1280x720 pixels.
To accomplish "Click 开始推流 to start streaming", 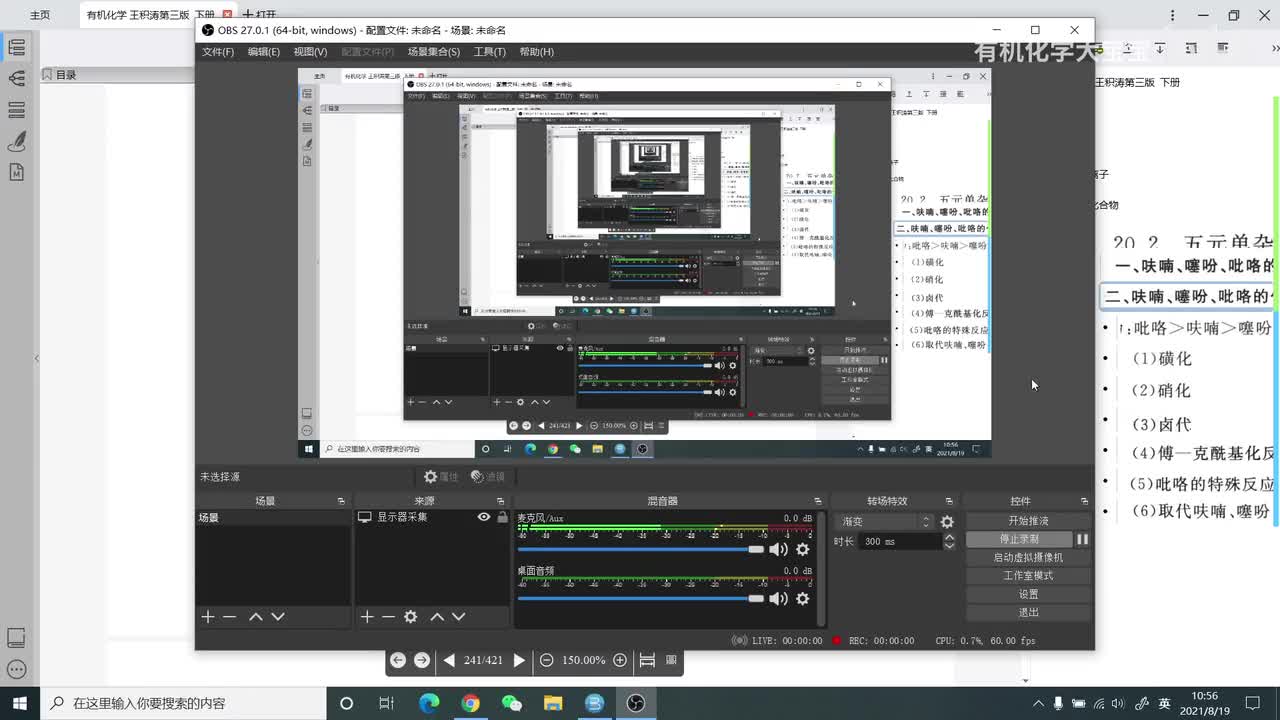I will click(1028, 521).
